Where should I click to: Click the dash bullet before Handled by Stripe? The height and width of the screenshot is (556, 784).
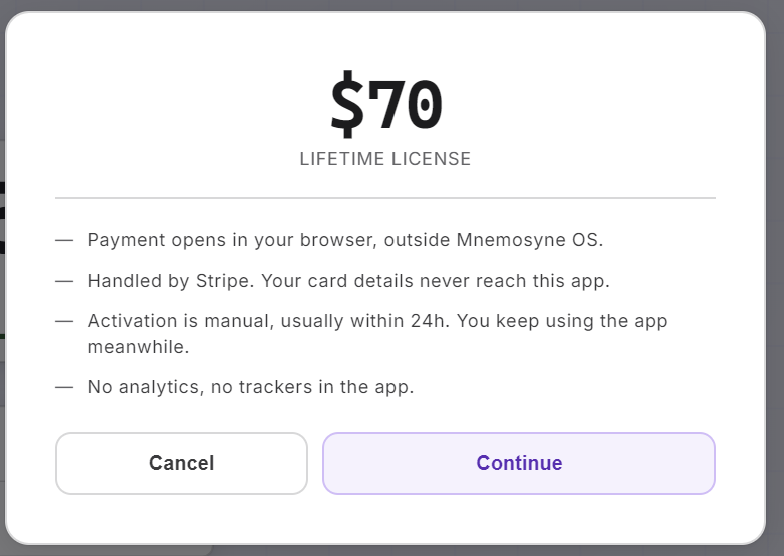click(x=64, y=282)
